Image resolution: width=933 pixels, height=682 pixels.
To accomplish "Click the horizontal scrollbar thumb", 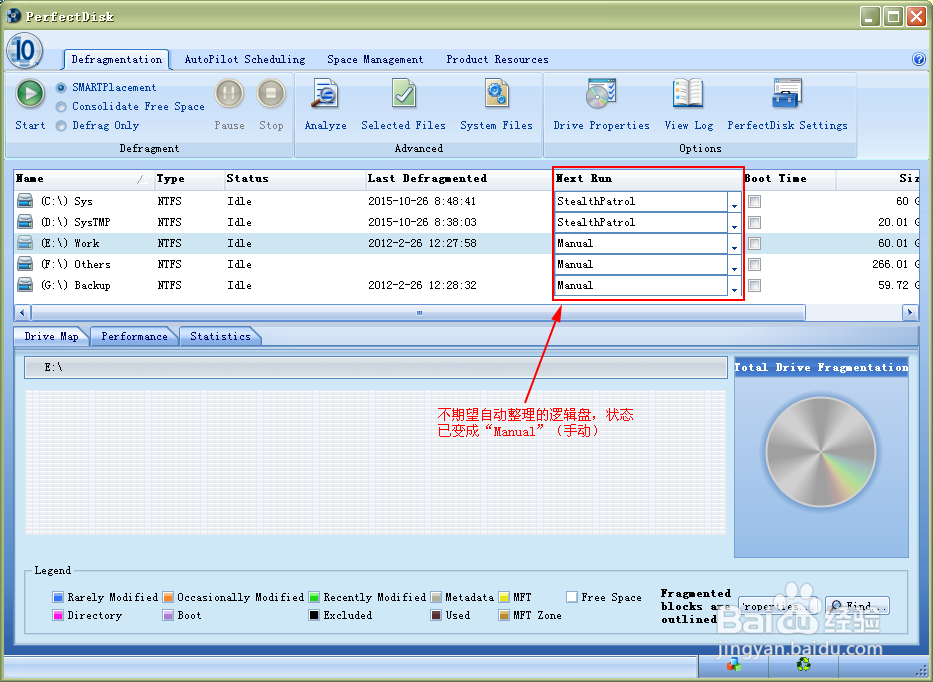I will click(418, 312).
